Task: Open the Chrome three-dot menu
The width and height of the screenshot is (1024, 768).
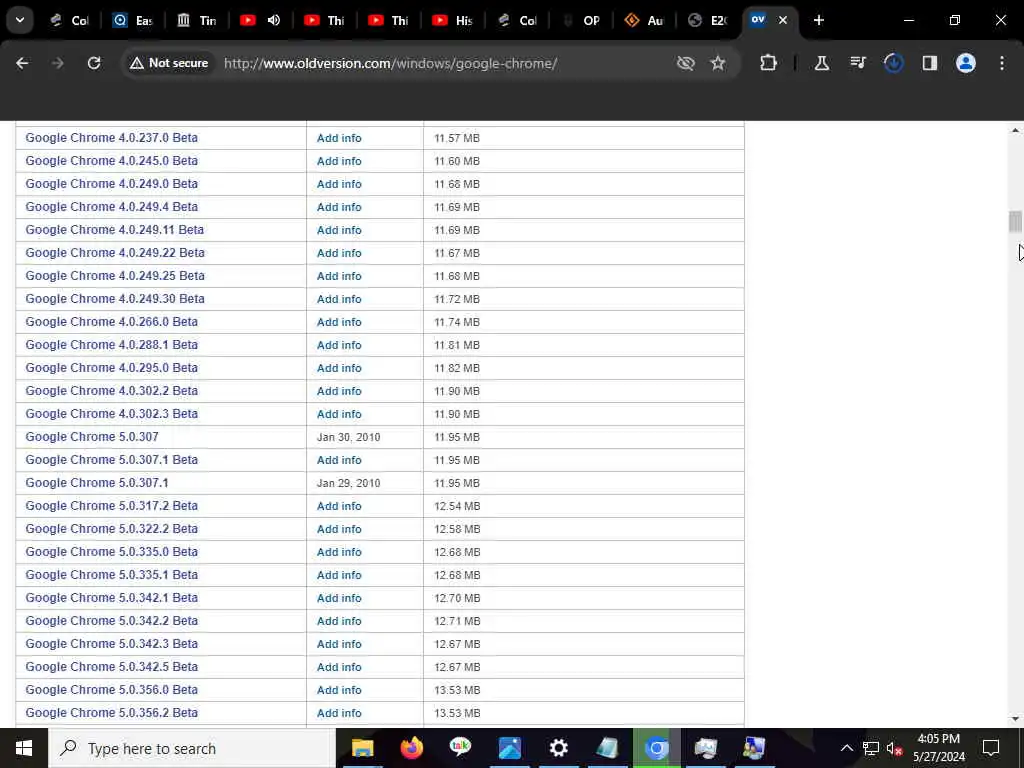Action: coord(1002,63)
